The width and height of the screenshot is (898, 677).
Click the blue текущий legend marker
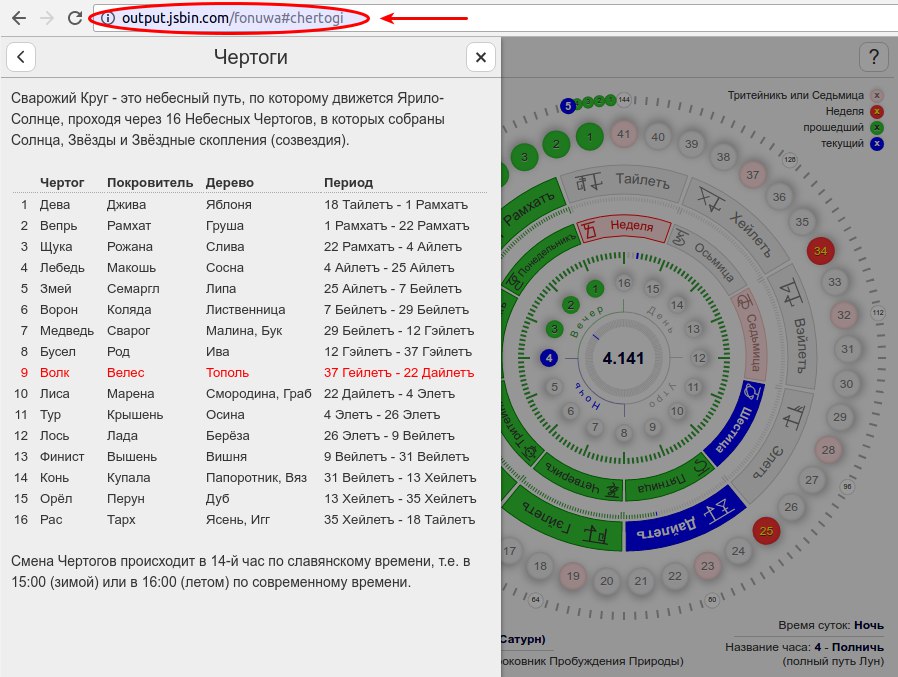click(x=877, y=143)
